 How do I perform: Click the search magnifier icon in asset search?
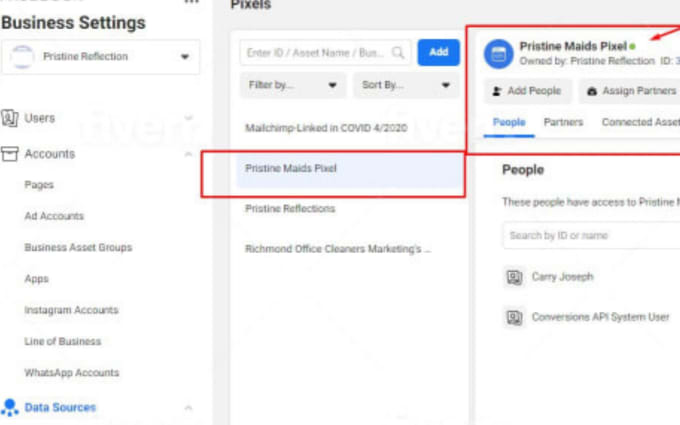click(x=398, y=53)
